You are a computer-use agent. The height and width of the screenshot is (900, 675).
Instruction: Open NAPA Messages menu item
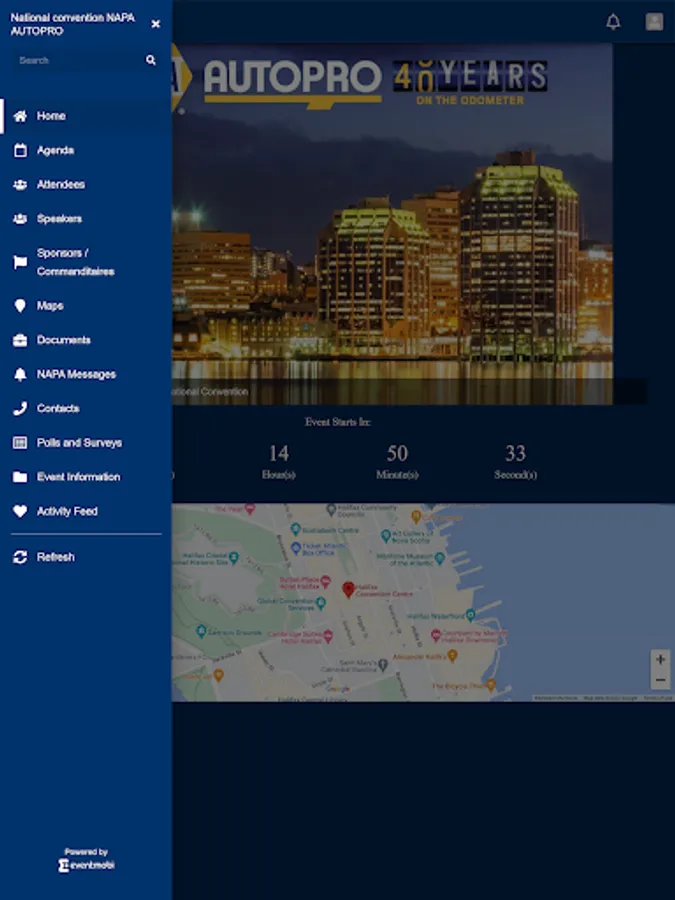(x=86, y=374)
